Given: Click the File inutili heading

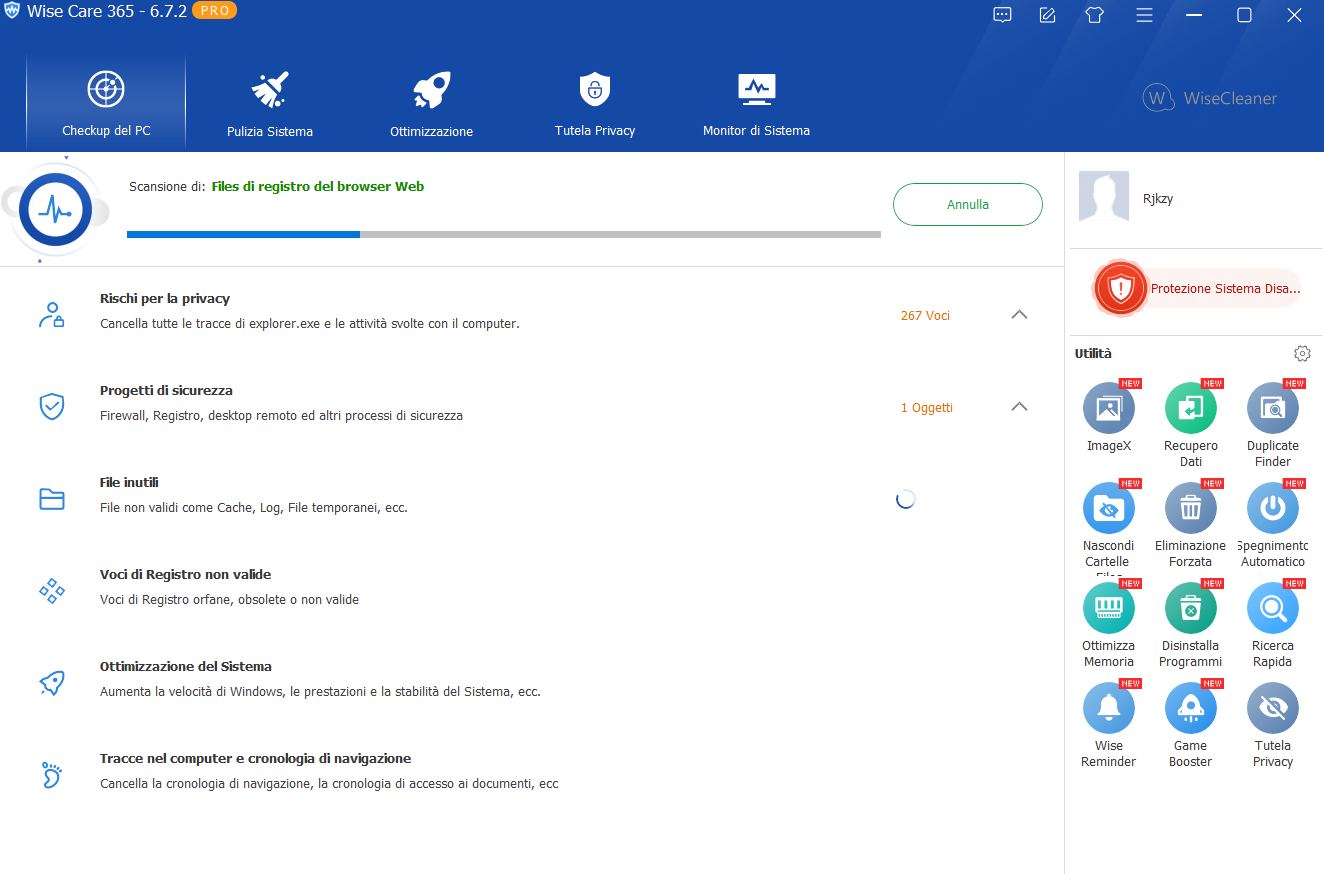Looking at the screenshot, I should 129,482.
